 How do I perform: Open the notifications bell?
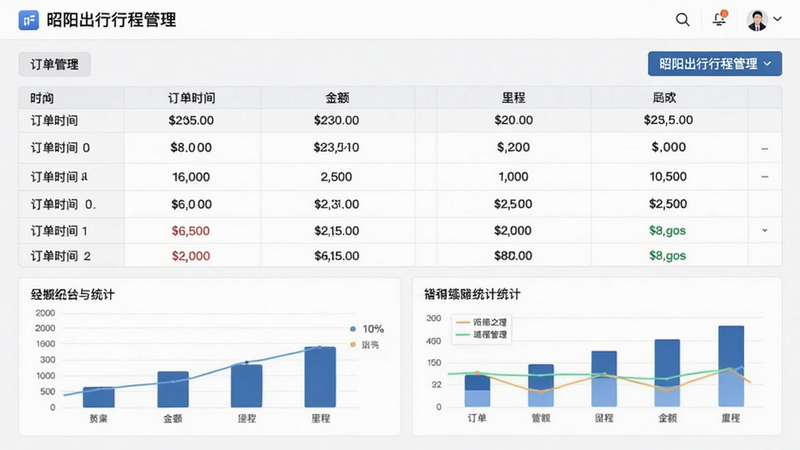click(719, 19)
